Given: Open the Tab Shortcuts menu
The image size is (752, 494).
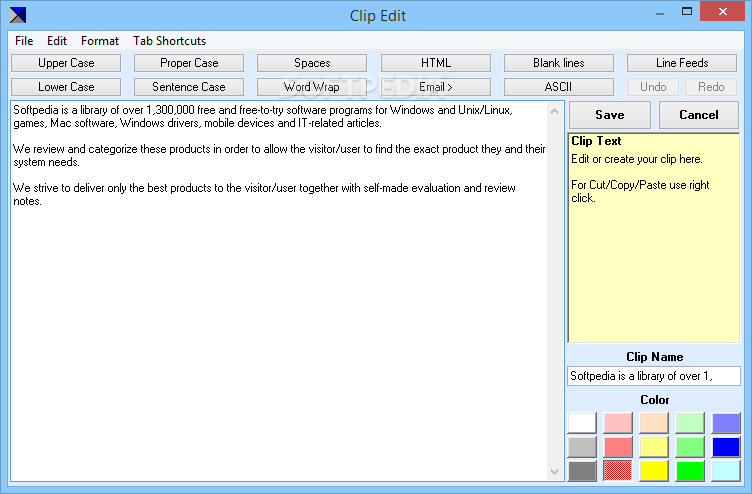Looking at the screenshot, I should pyautogui.click(x=169, y=41).
